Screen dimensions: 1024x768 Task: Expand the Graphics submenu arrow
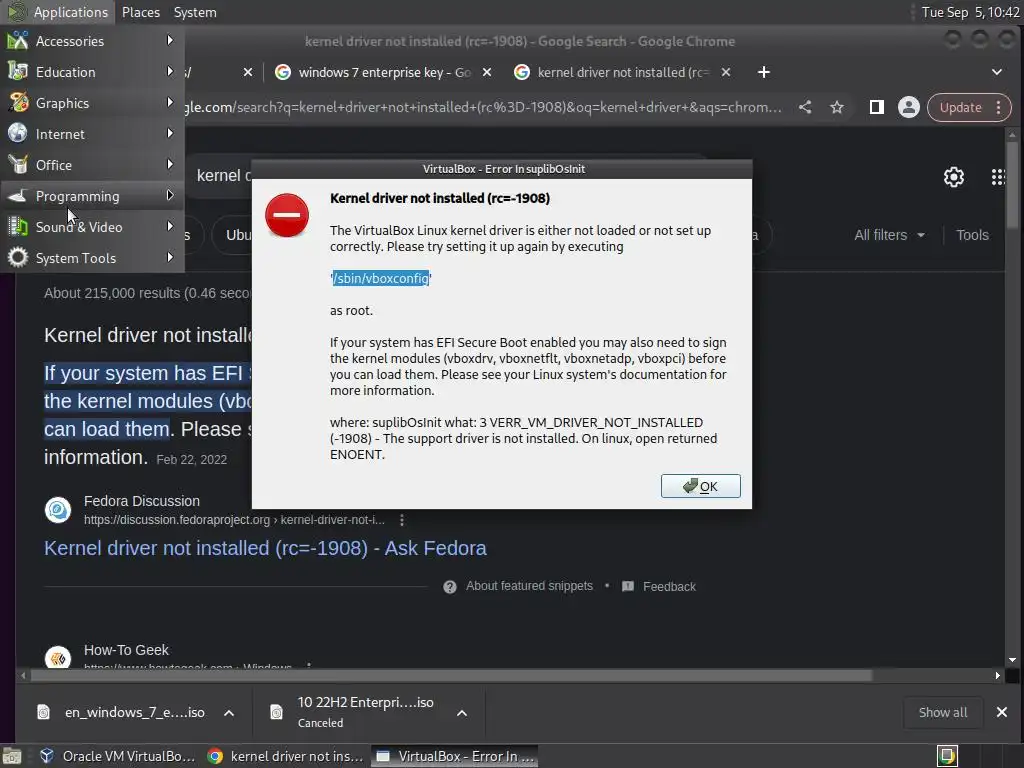coord(170,103)
